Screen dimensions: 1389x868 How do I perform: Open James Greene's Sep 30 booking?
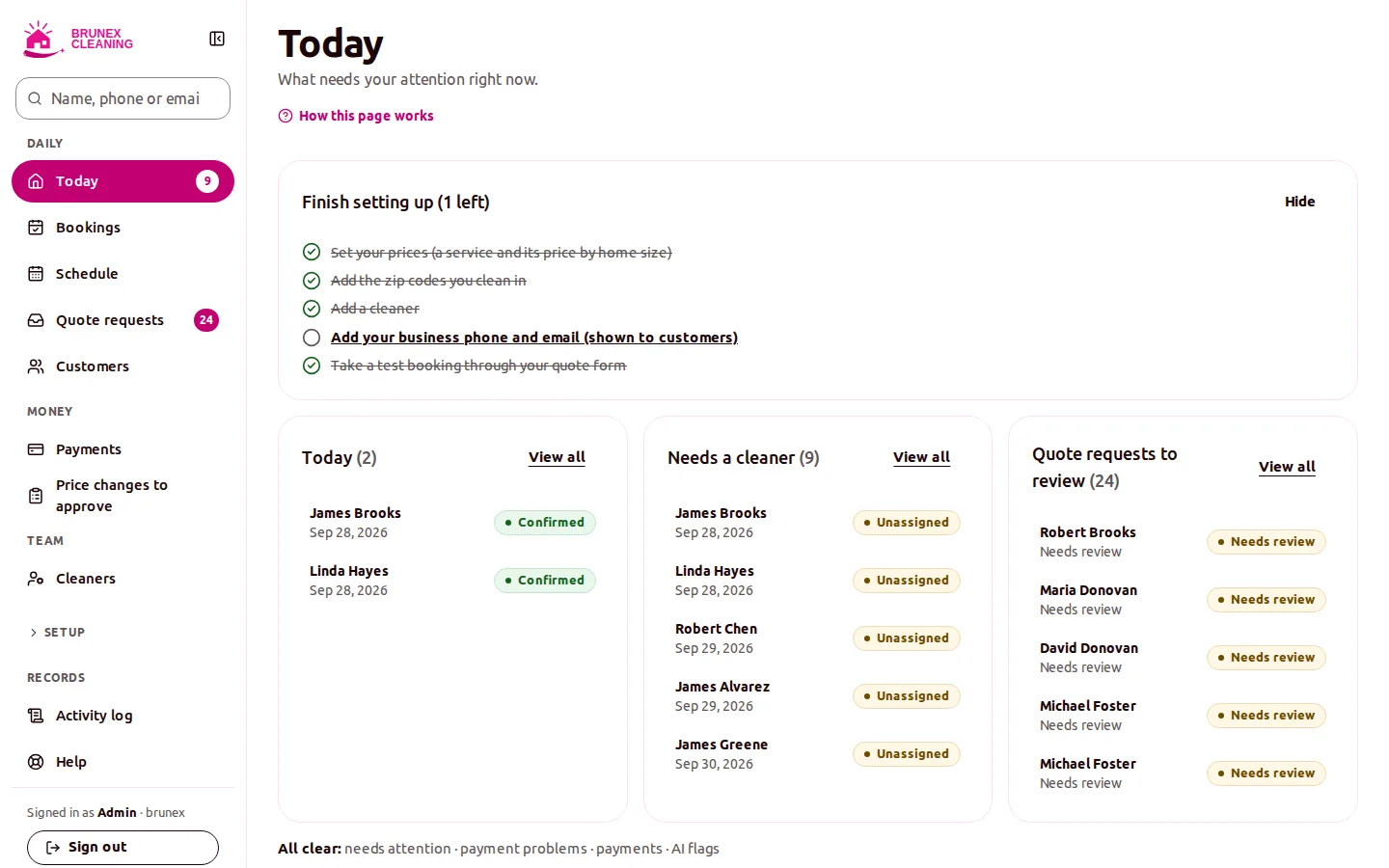click(817, 754)
